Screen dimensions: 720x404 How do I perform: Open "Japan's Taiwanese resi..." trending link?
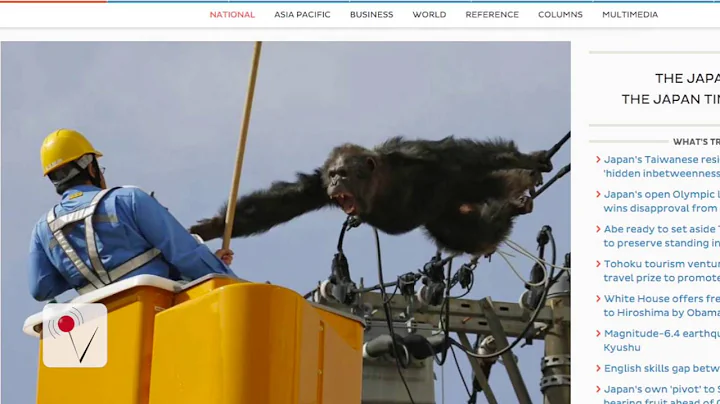pos(662,166)
